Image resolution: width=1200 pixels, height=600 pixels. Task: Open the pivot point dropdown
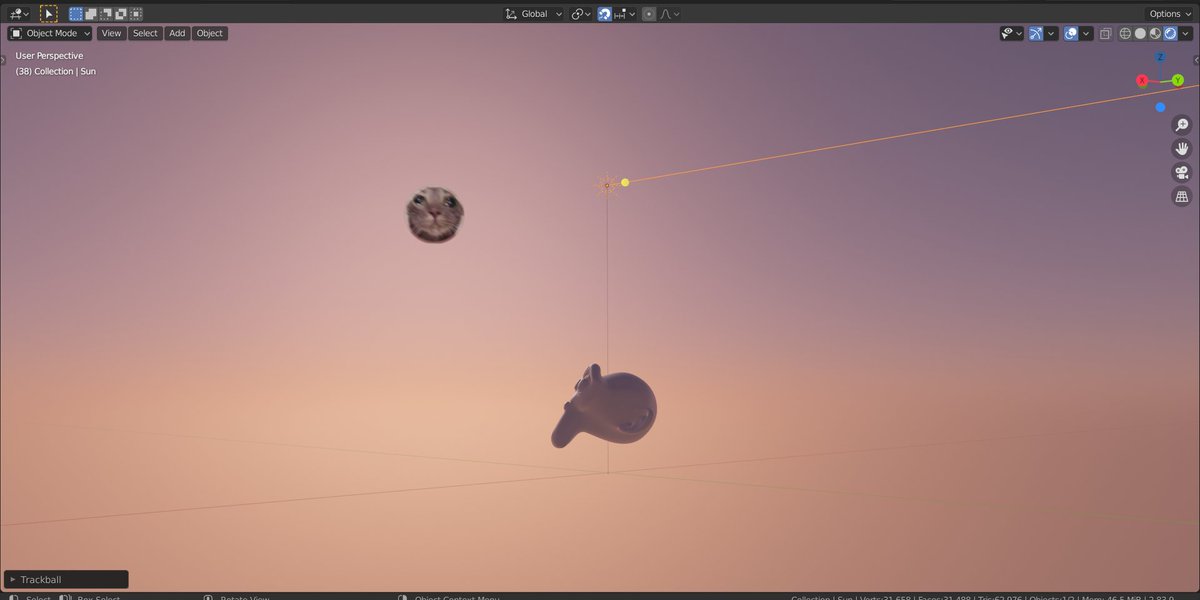pos(581,14)
